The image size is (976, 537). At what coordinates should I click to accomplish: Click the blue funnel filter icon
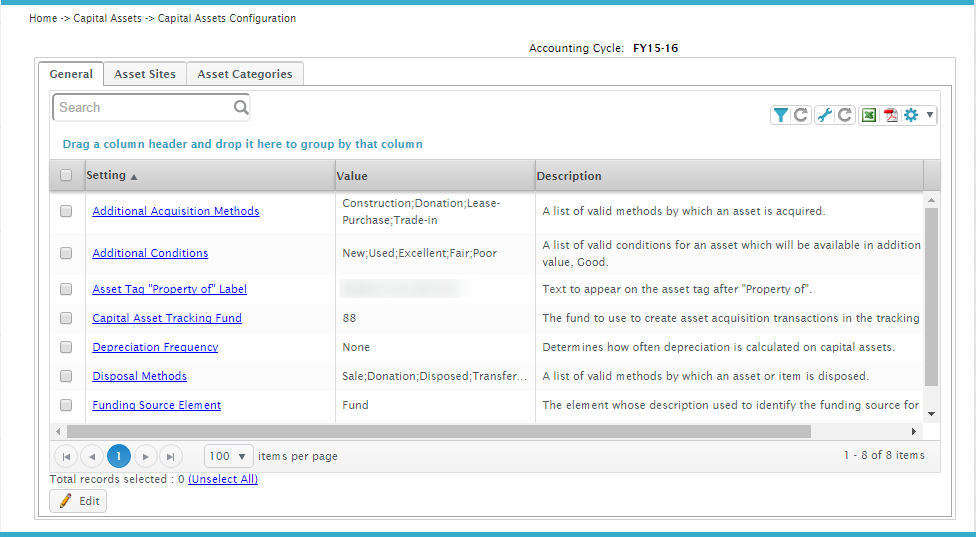coord(780,115)
